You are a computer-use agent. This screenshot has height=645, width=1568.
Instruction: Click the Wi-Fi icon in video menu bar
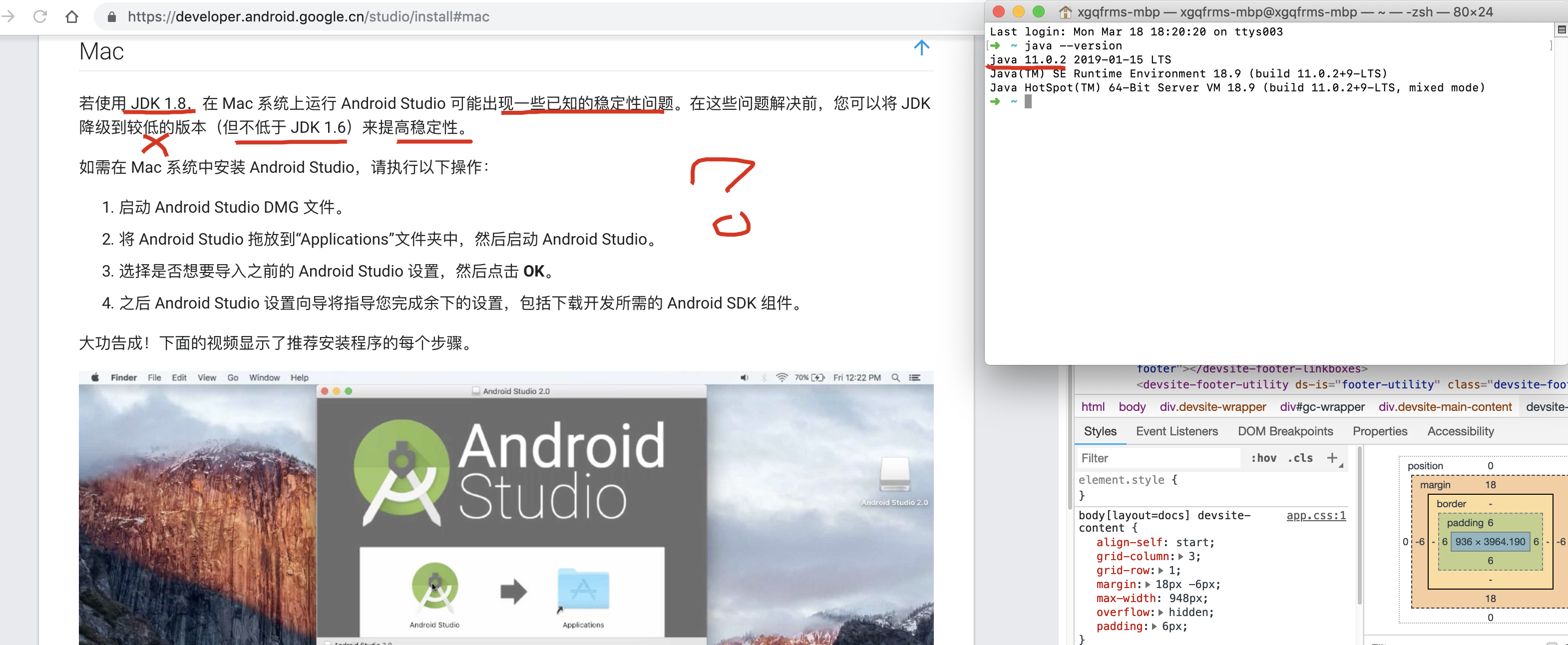point(782,377)
